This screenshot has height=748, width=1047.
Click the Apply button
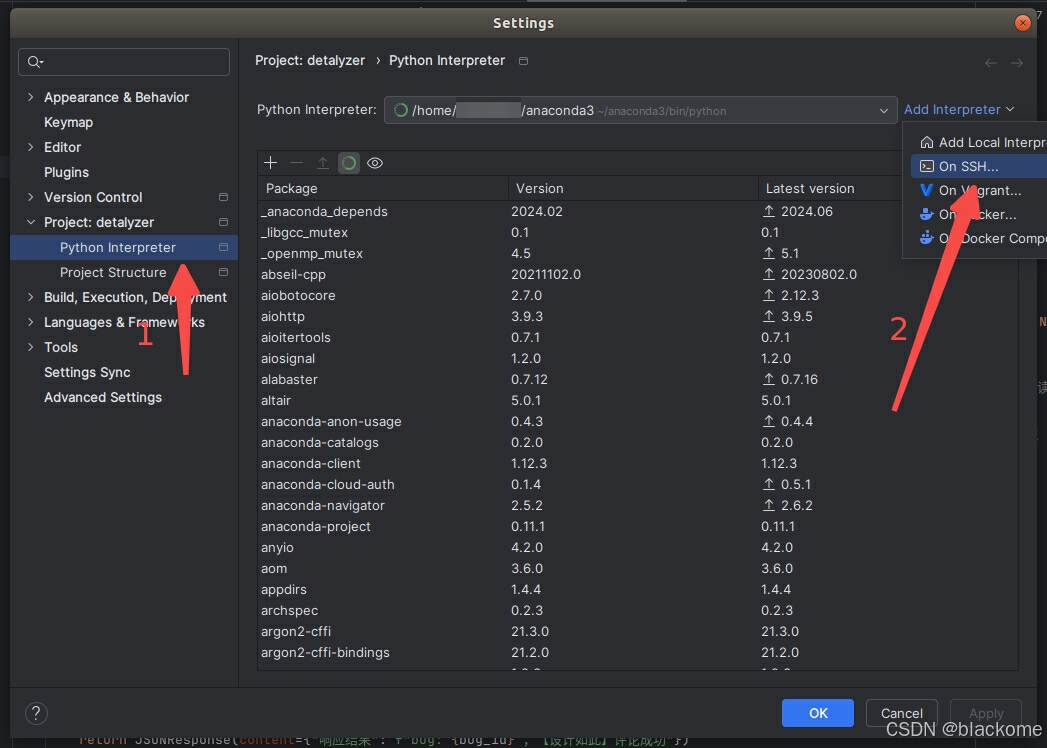(x=986, y=713)
